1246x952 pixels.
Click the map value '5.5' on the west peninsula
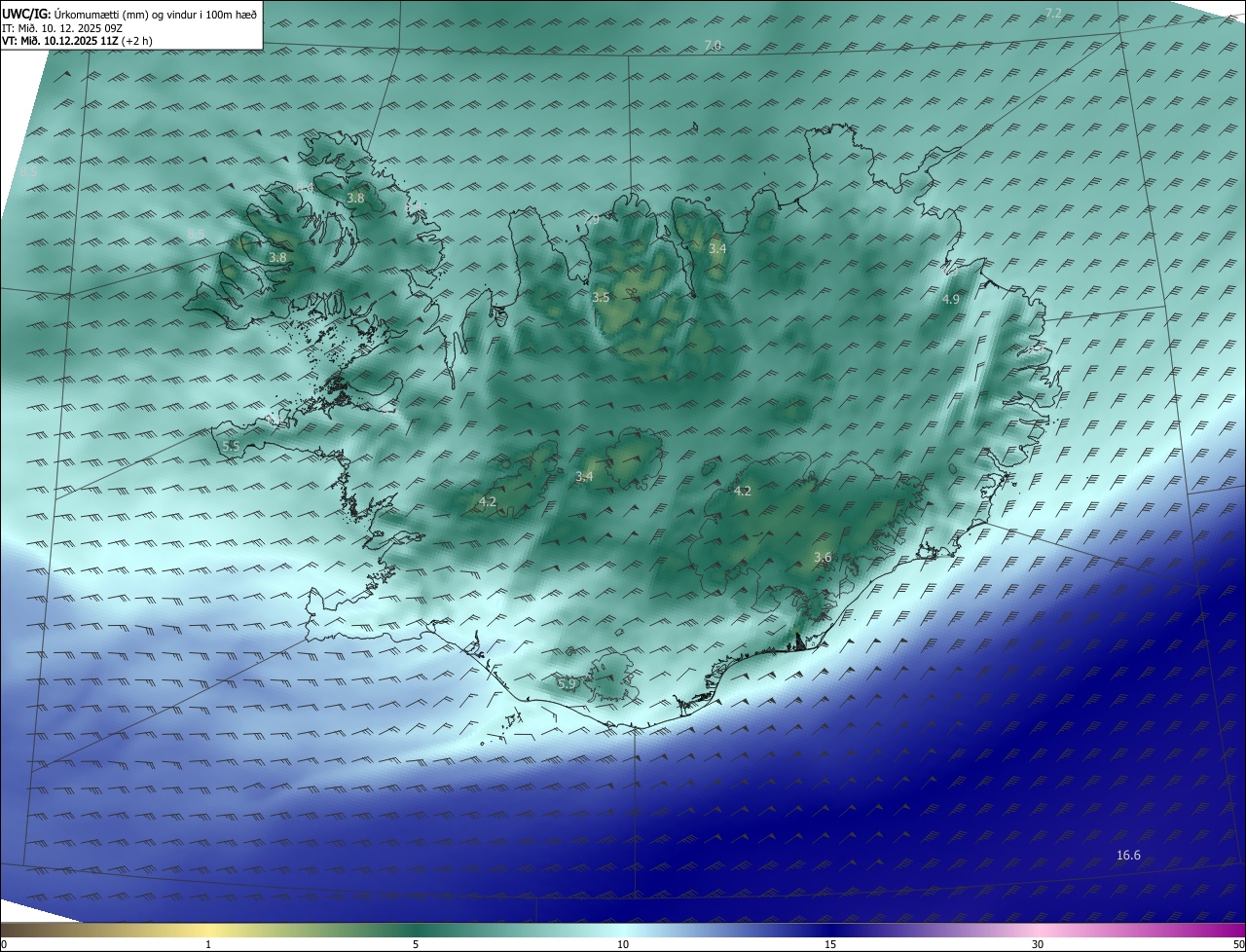(231, 446)
